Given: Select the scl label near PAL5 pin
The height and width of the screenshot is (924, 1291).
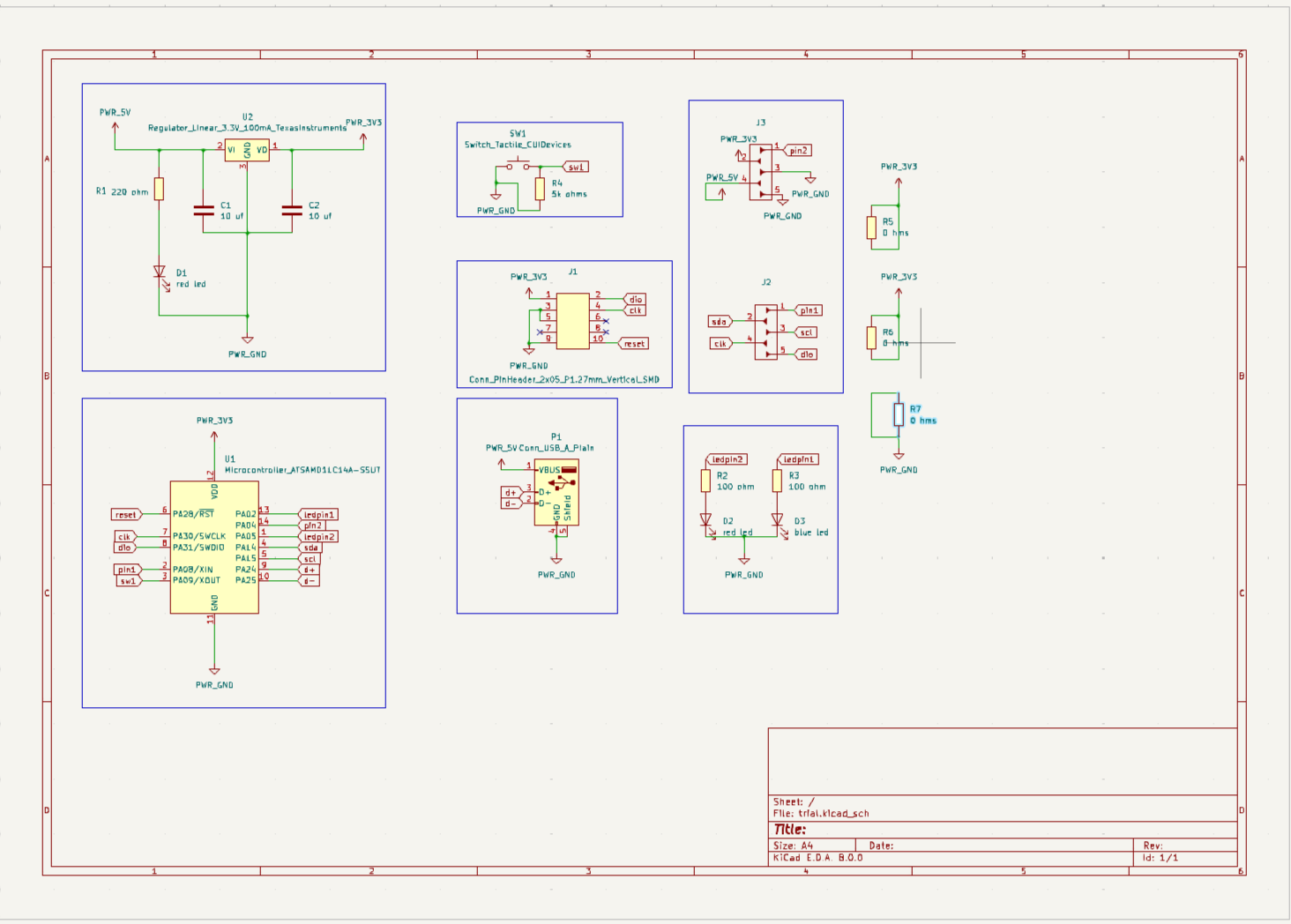Looking at the screenshot, I should click(309, 558).
